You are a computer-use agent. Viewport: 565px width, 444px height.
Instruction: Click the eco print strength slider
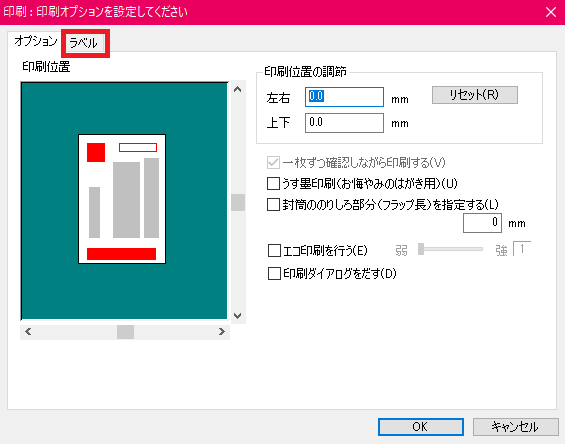(450, 249)
